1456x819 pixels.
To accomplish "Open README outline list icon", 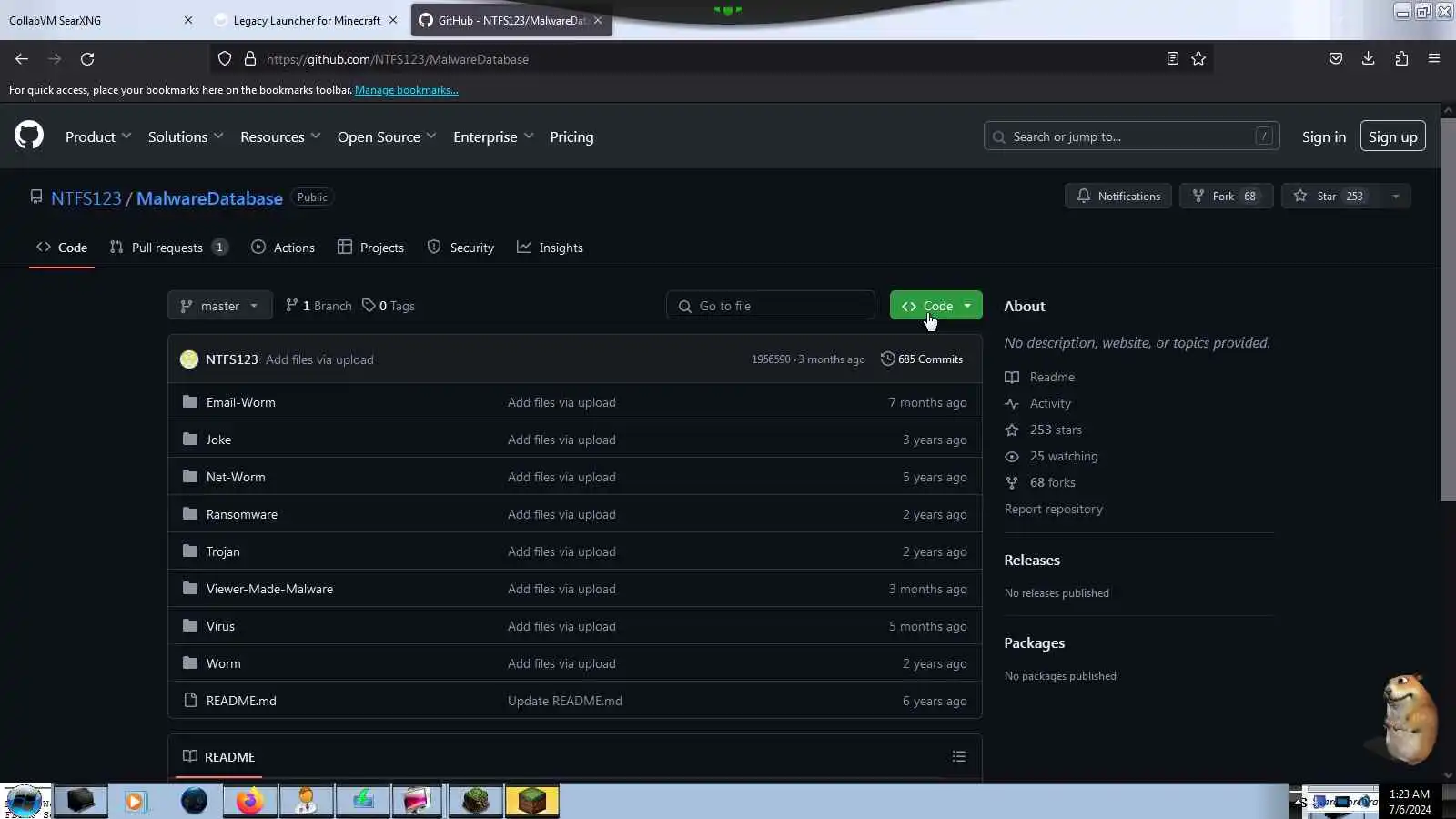I will (x=958, y=757).
